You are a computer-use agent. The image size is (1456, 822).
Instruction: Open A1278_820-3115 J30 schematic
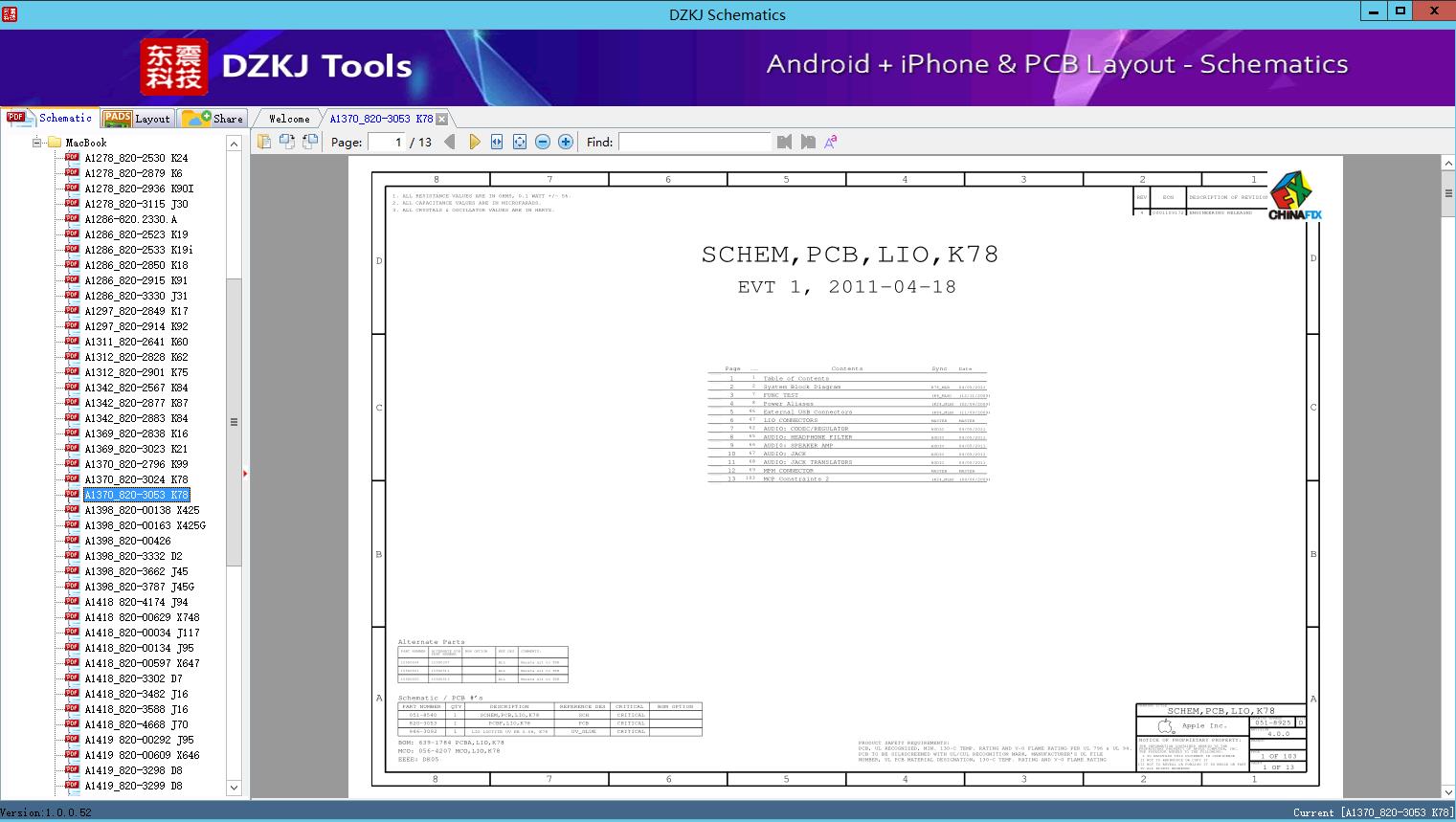[136, 204]
